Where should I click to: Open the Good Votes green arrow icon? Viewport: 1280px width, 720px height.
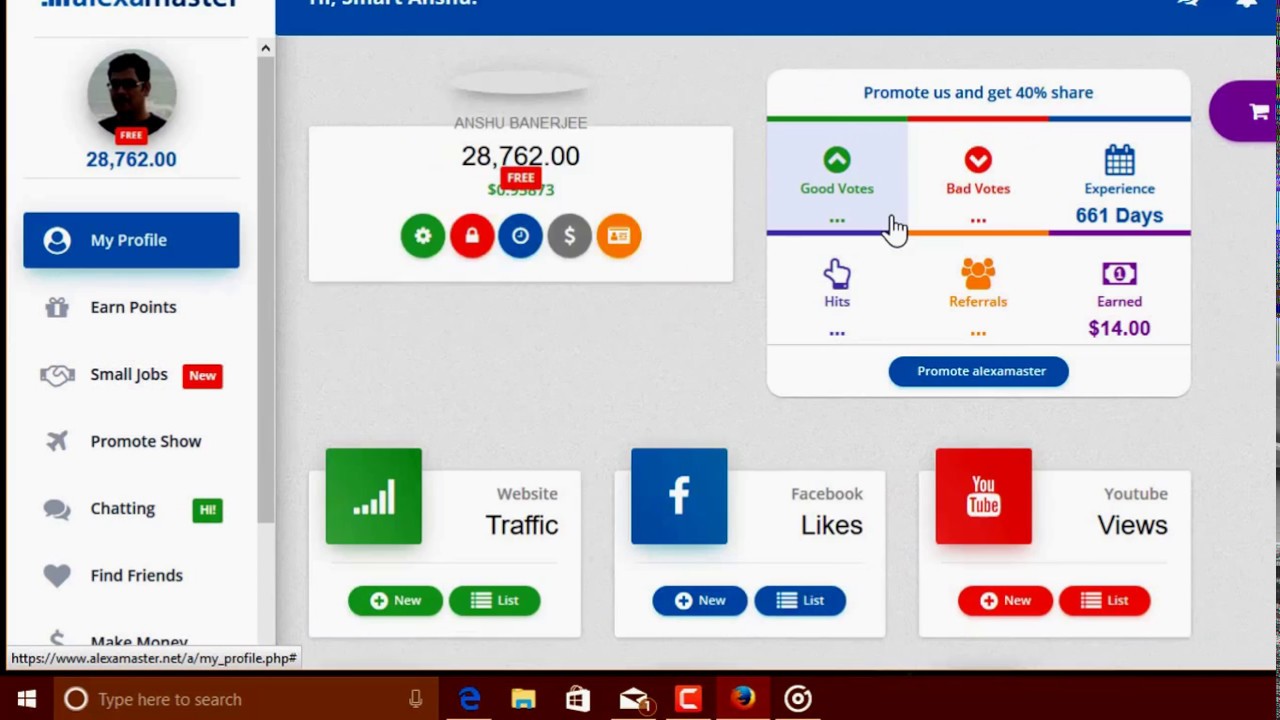point(837,160)
